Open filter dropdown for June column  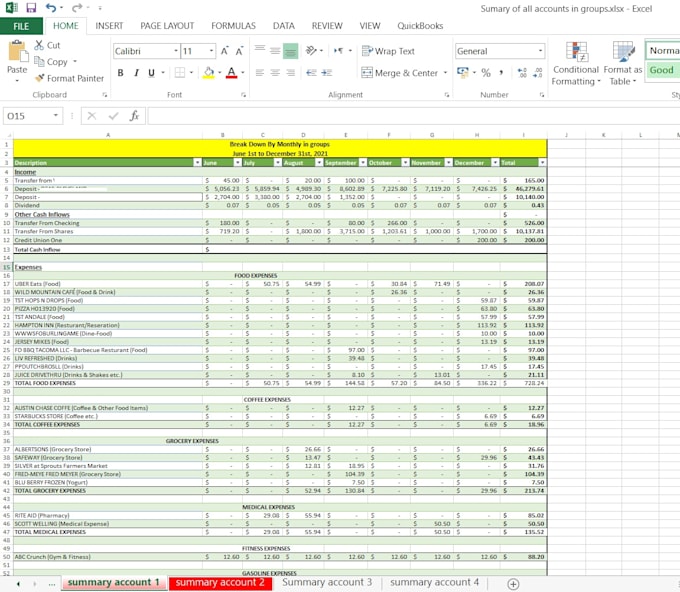coord(238,163)
